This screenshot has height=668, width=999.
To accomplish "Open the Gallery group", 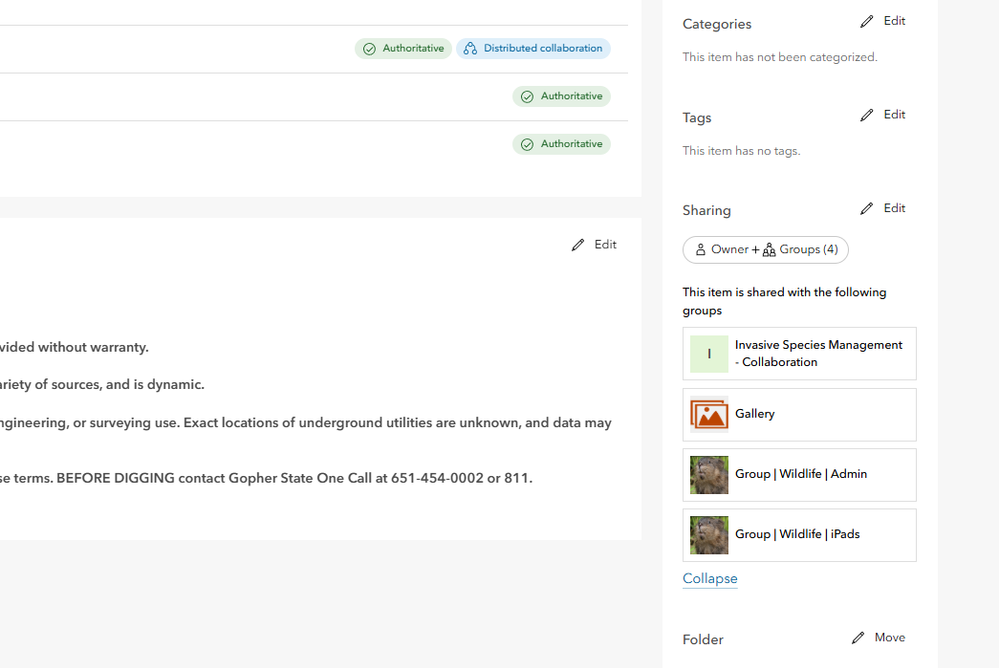I will point(755,414).
